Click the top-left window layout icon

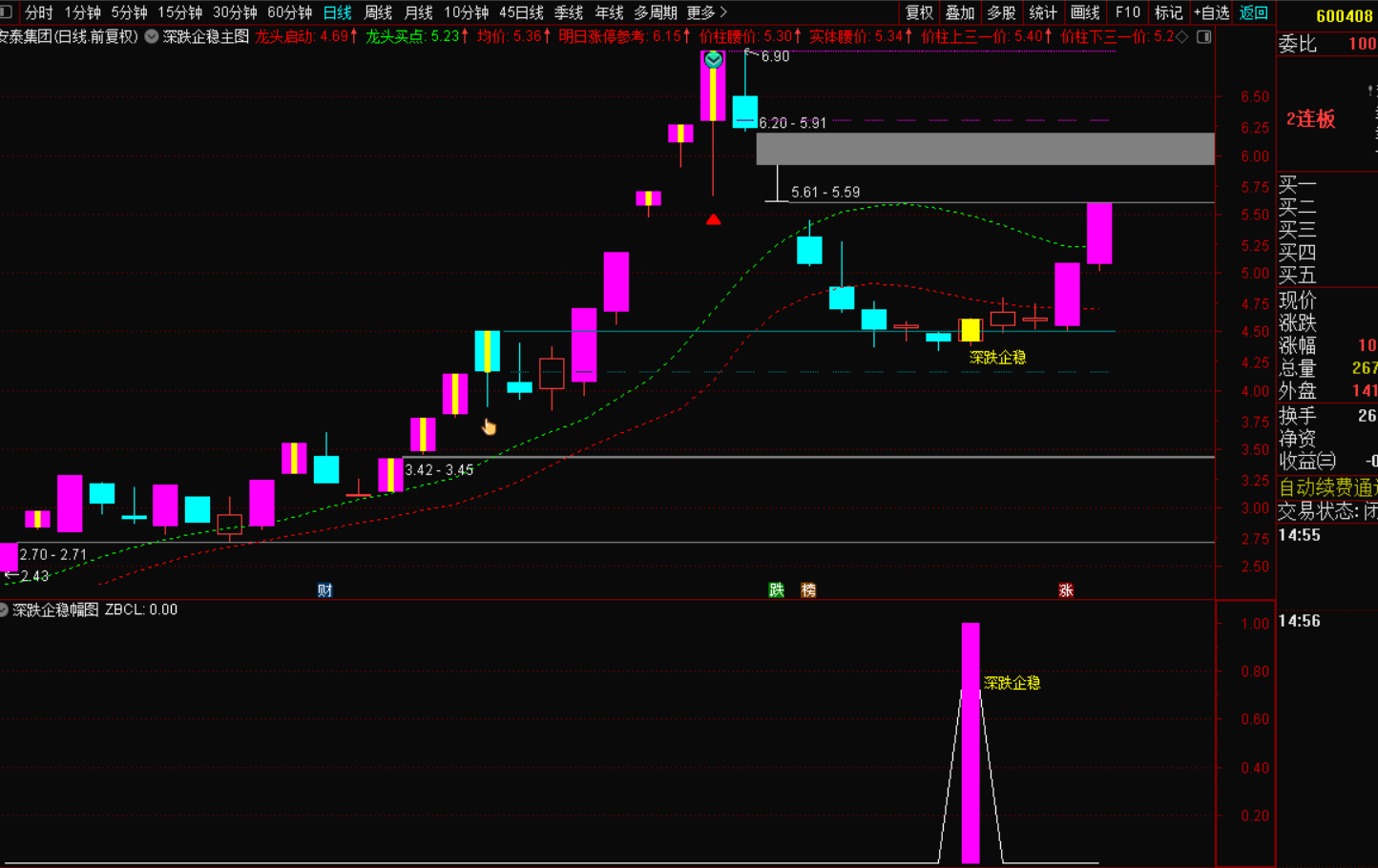coord(6,12)
